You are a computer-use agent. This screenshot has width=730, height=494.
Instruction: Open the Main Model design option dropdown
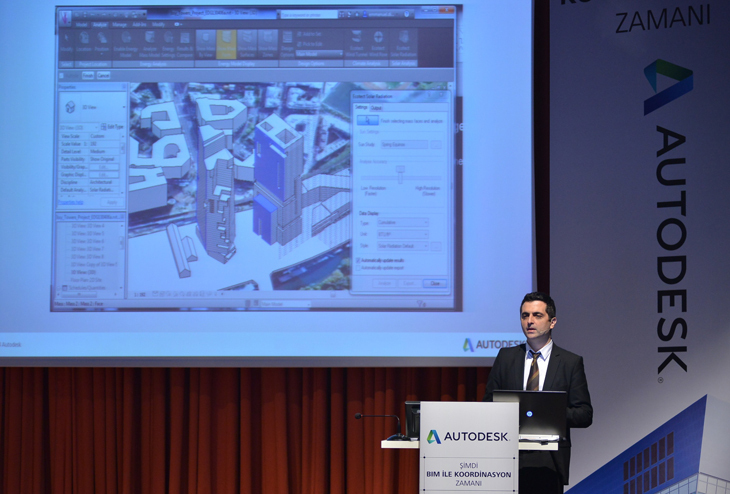(319, 54)
